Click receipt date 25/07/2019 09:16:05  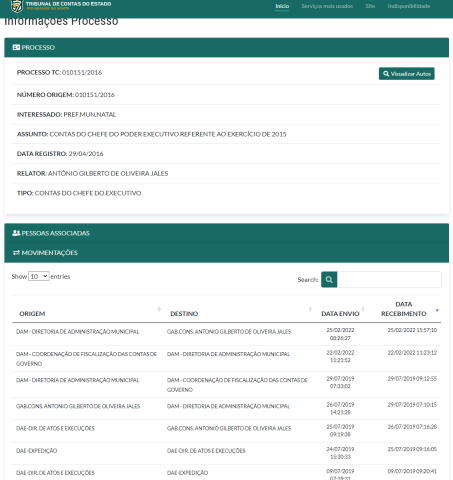[x=412, y=449]
